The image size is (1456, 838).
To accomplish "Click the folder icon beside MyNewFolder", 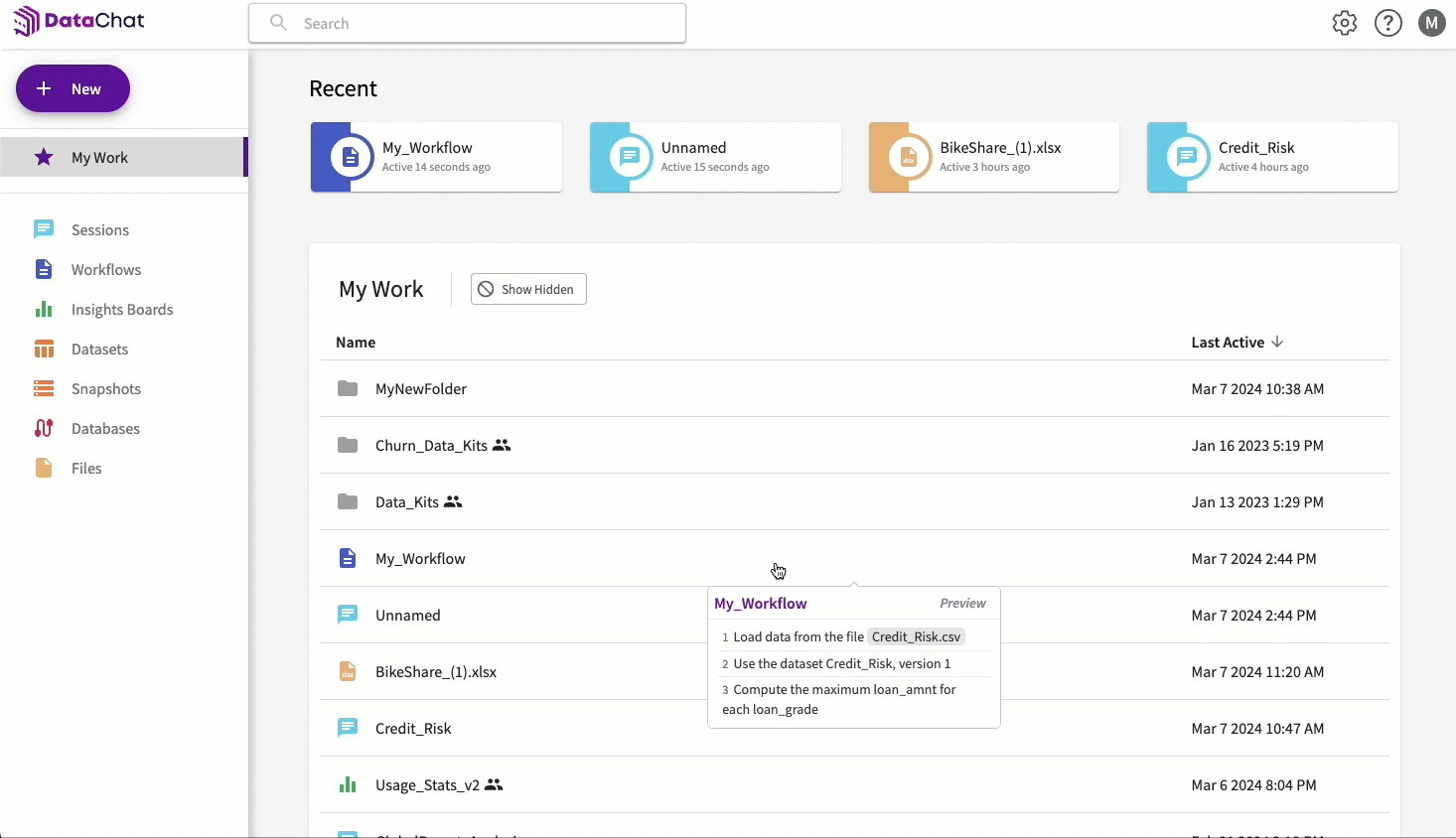I will coord(348,388).
